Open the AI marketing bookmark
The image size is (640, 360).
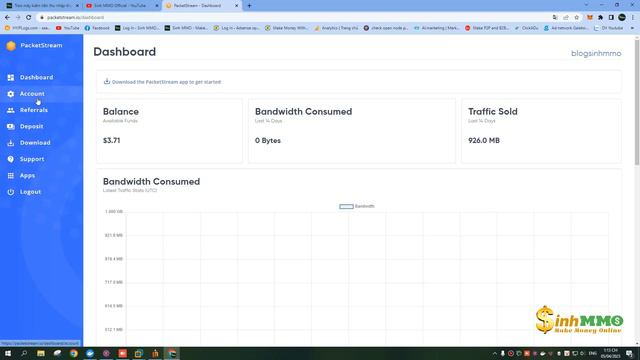coord(437,28)
